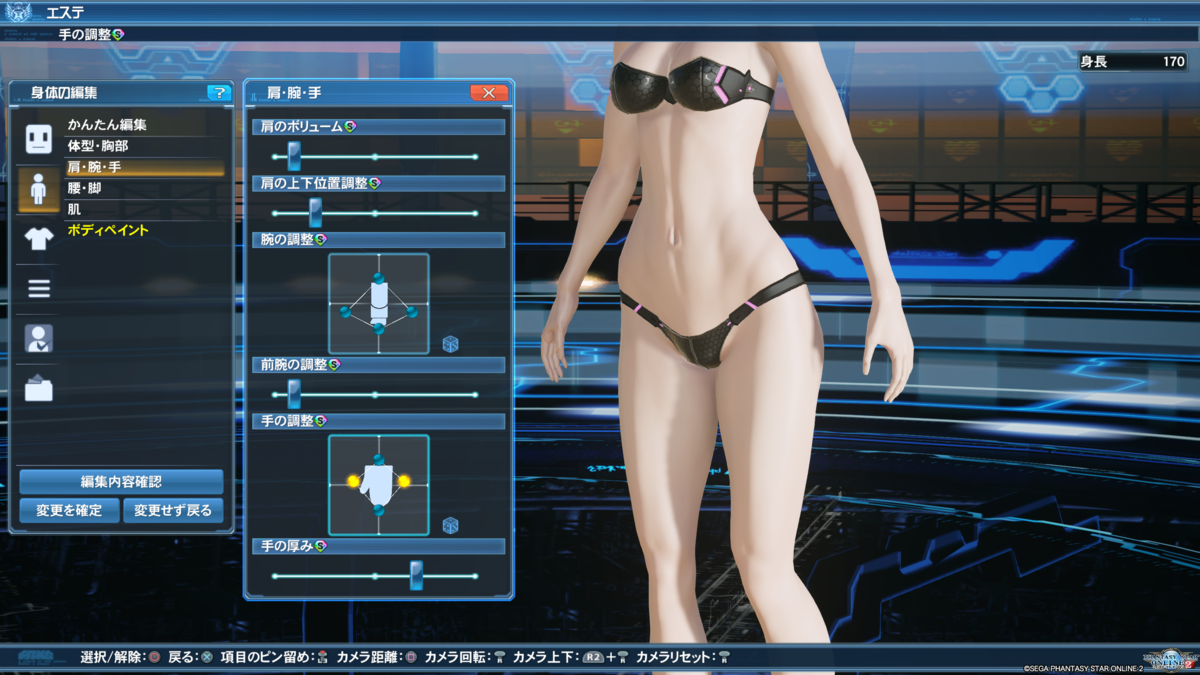Select 腰・脚 menu entry

click(x=84, y=188)
